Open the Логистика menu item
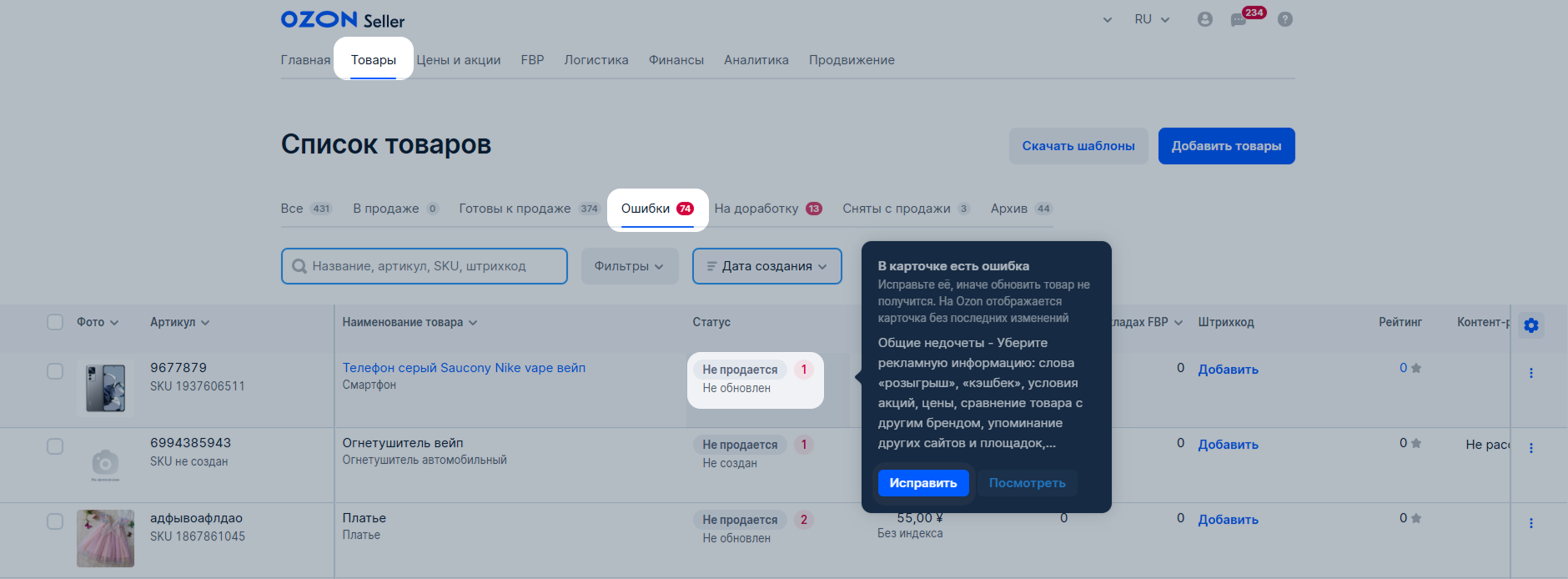 click(596, 60)
